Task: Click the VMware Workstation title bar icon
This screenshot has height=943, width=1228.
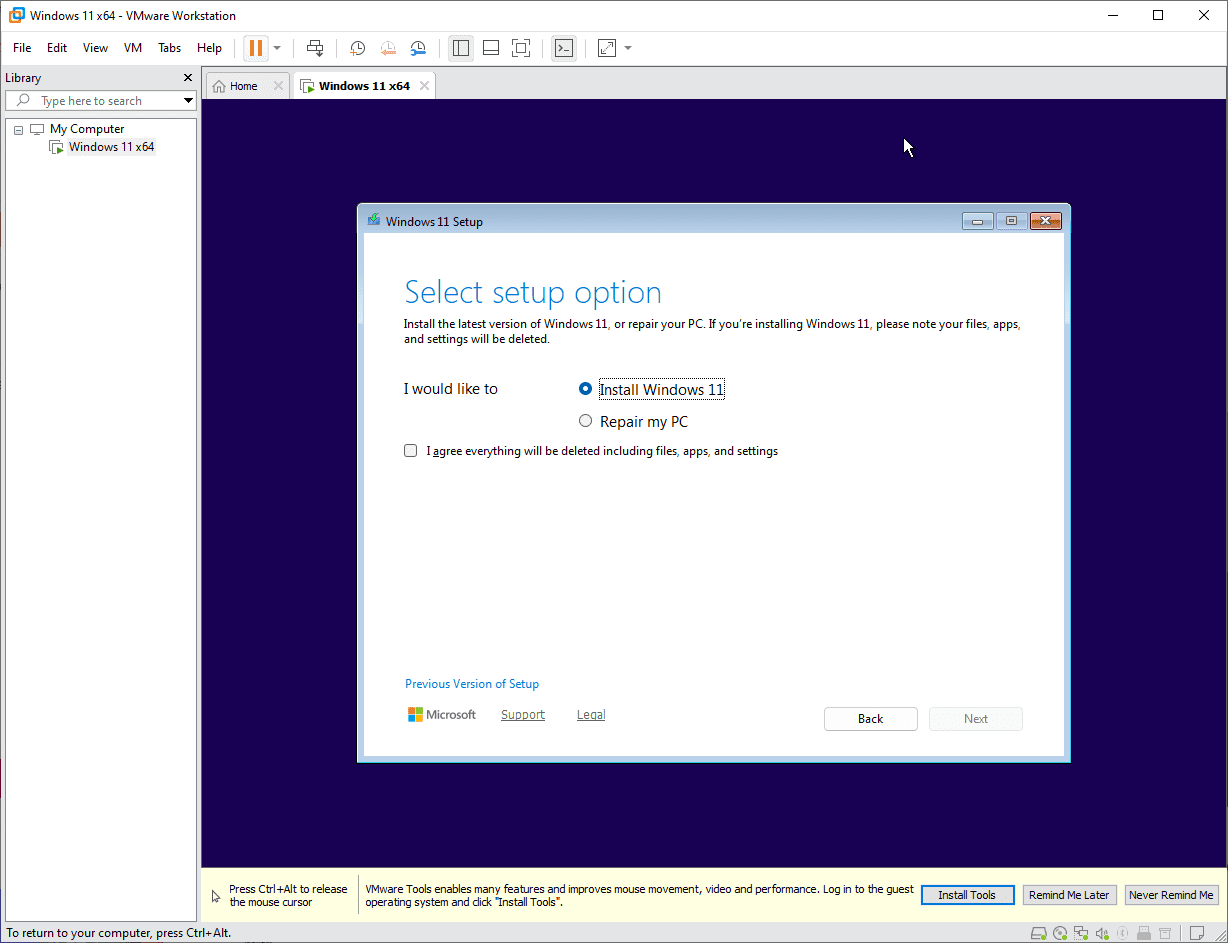Action: (17, 15)
